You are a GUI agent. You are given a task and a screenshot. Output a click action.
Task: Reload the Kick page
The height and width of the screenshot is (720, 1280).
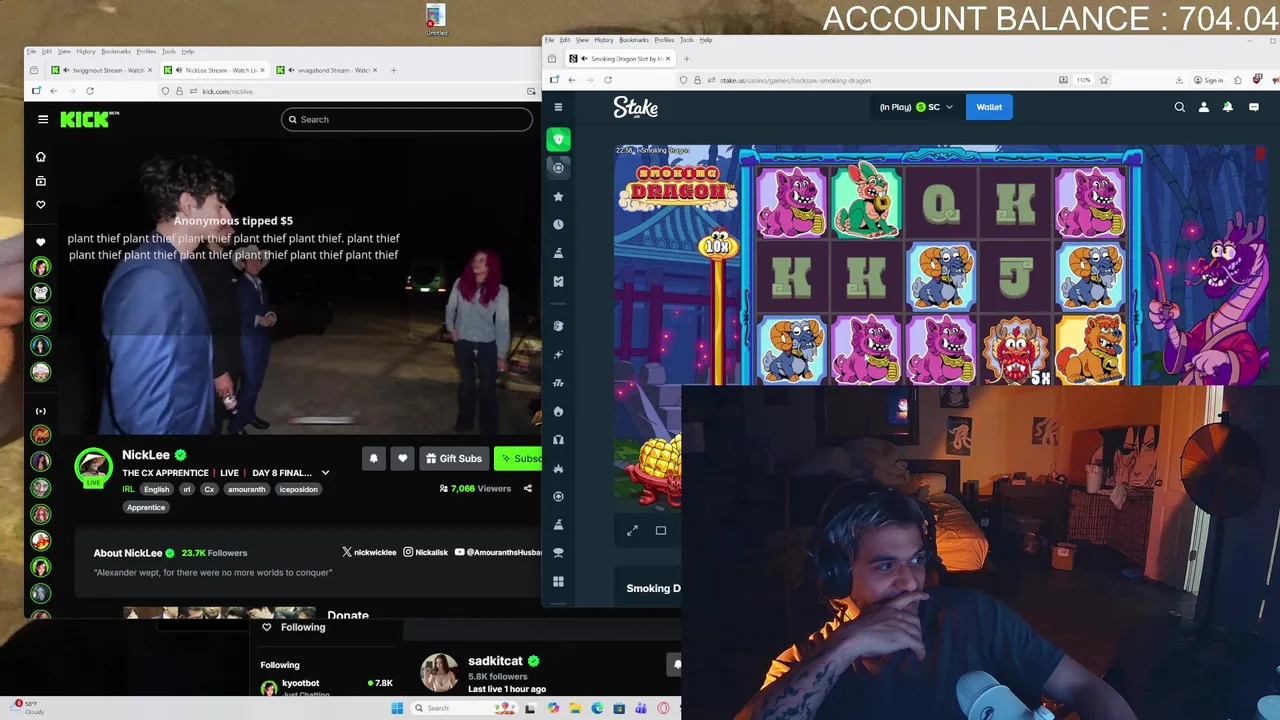(90, 91)
